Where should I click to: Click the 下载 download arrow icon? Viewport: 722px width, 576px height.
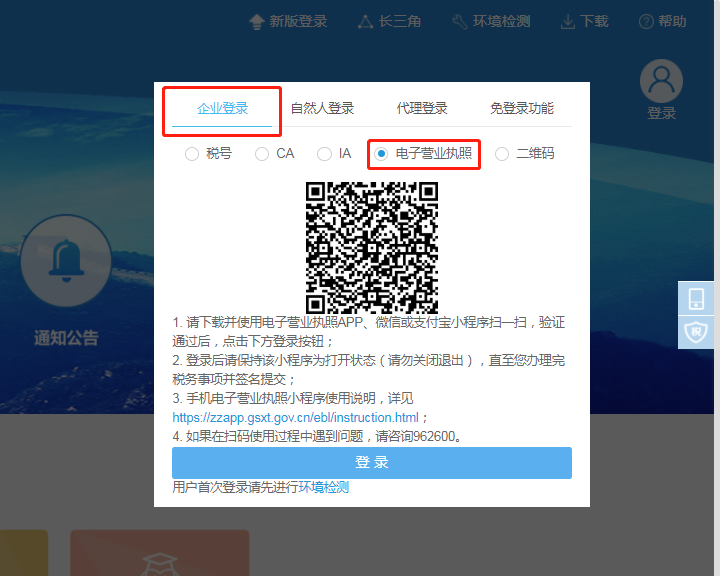[568, 22]
